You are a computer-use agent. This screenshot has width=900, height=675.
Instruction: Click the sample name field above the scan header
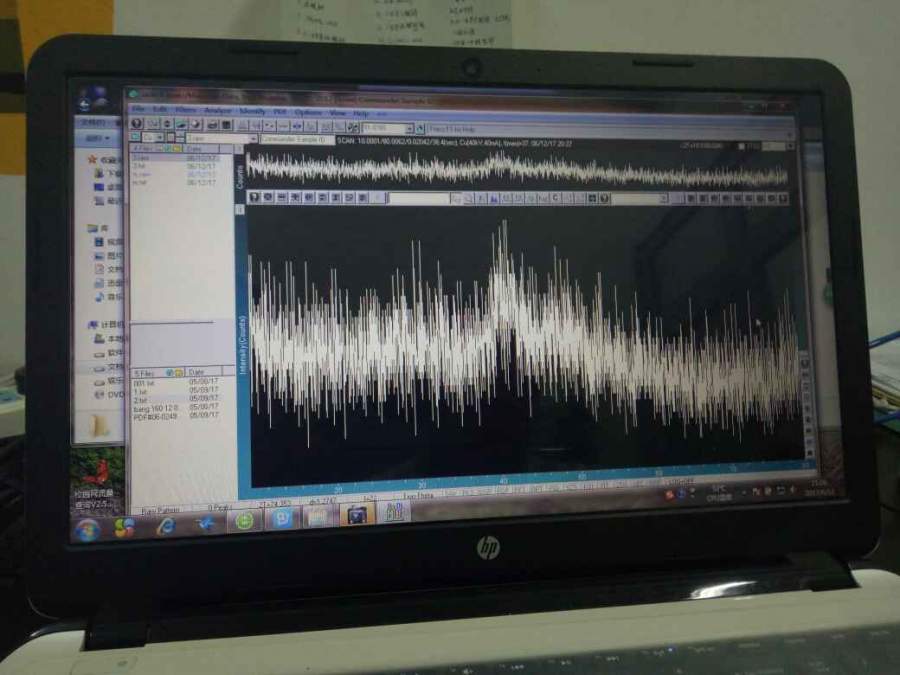pyautogui.click(x=296, y=139)
